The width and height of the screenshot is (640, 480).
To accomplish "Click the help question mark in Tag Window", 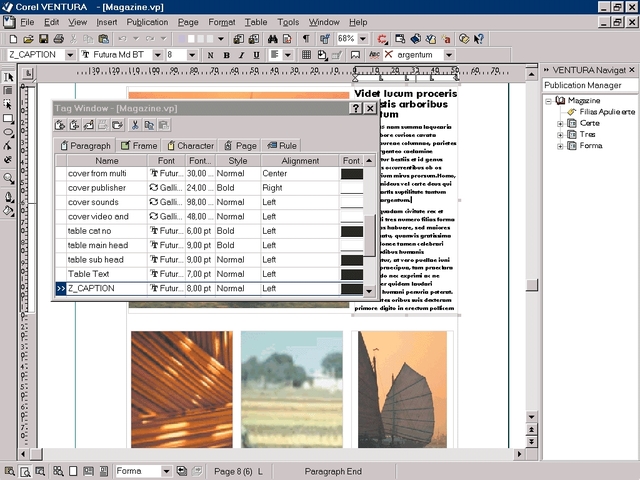I will coord(356,108).
